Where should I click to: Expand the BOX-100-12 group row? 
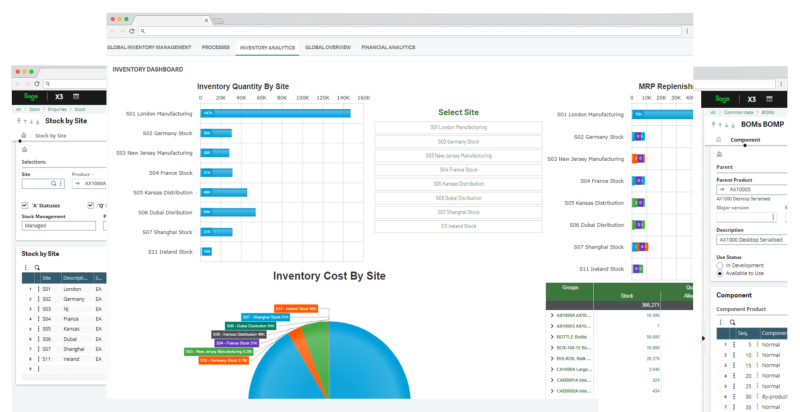552,348
